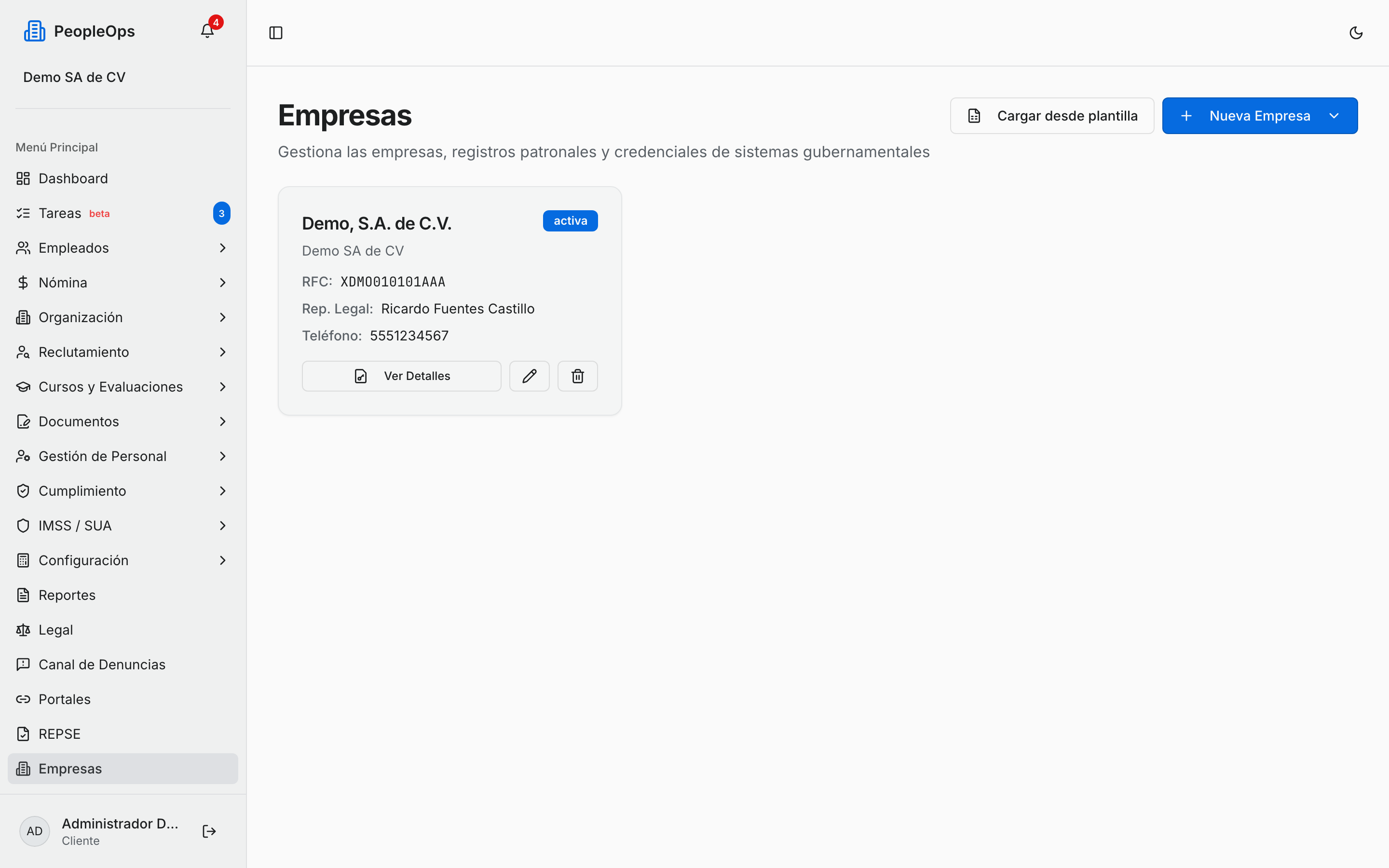Screen dimensions: 1389x868
Task: Click the Canal de Denuncias message icon
Action: pyautogui.click(x=23, y=665)
